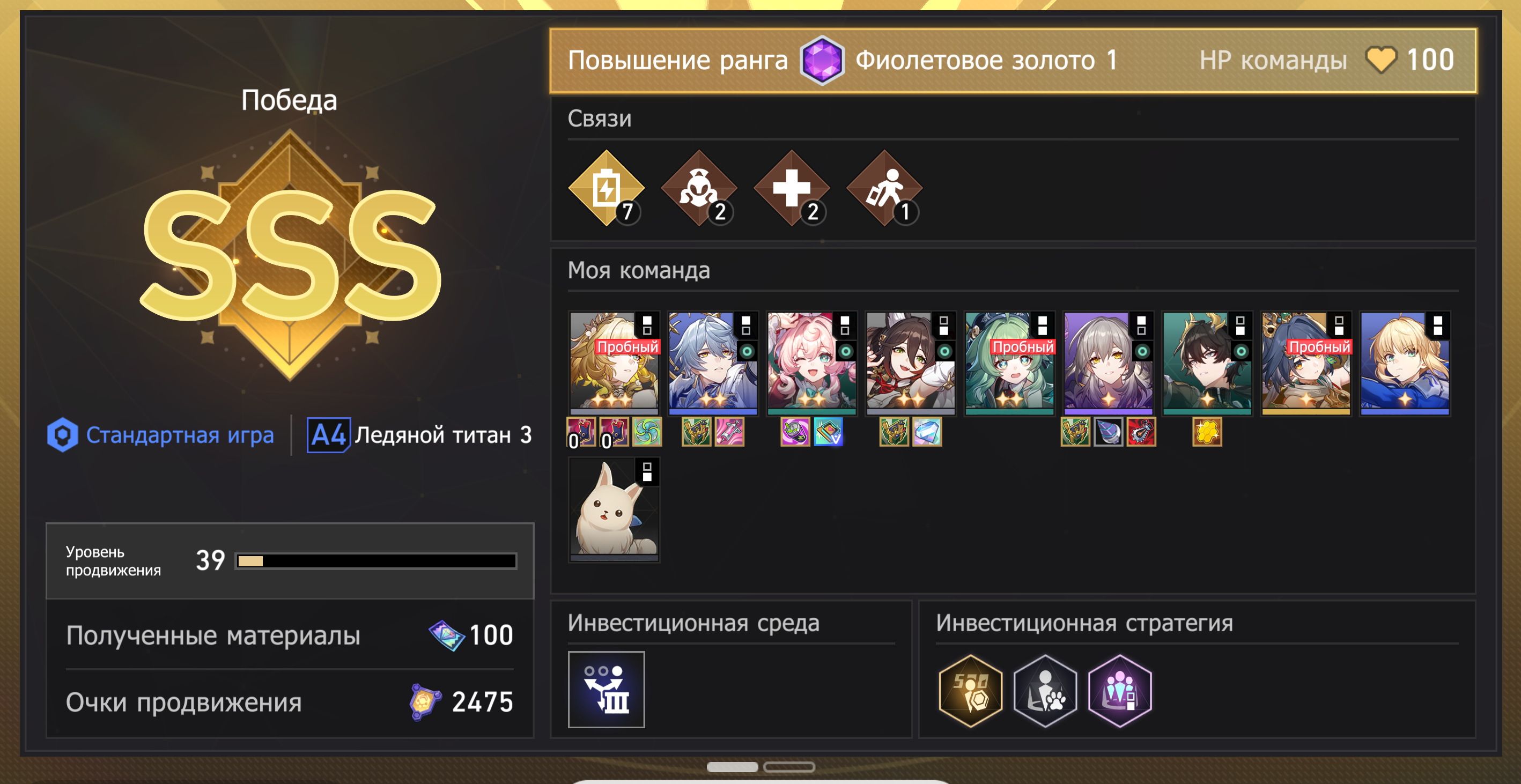
Task: Select the green-haired trial character portrait
Action: (x=1010, y=363)
